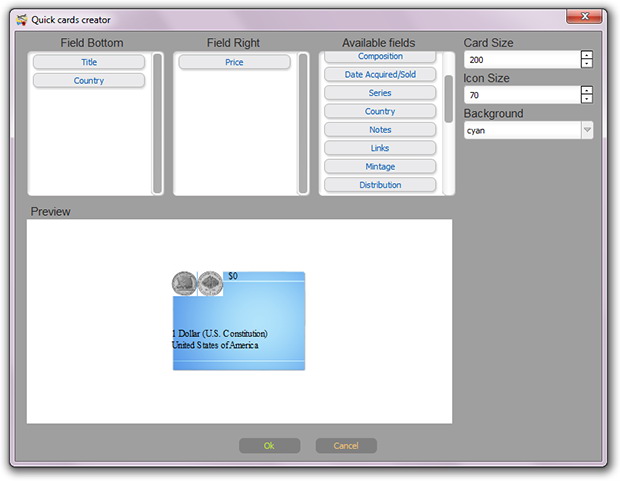The height and width of the screenshot is (481, 620).
Task: Click 'United States of America' preview text
Action: pos(215,345)
